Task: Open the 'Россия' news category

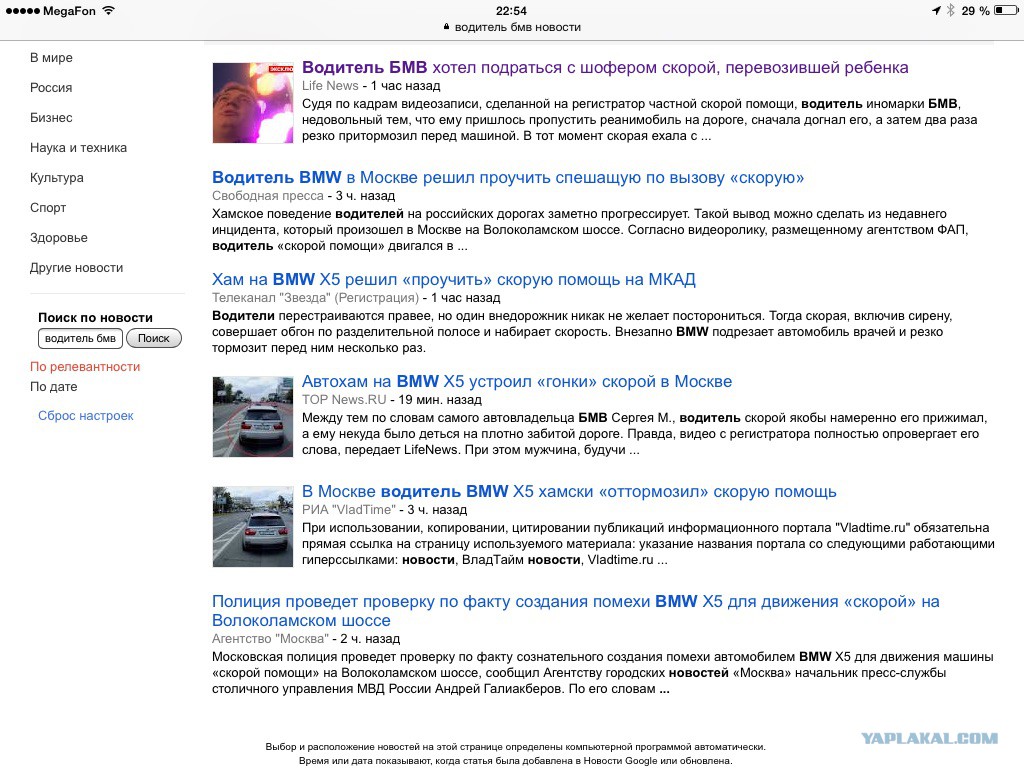Action: (51, 88)
